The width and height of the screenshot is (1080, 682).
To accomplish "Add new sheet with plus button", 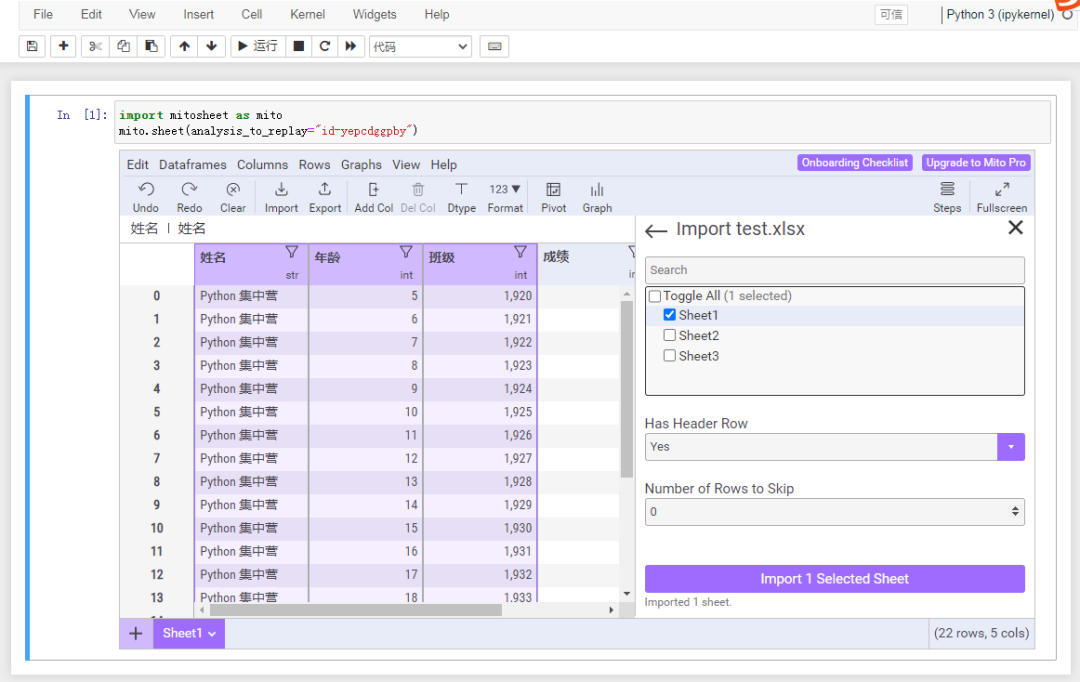I will point(136,634).
